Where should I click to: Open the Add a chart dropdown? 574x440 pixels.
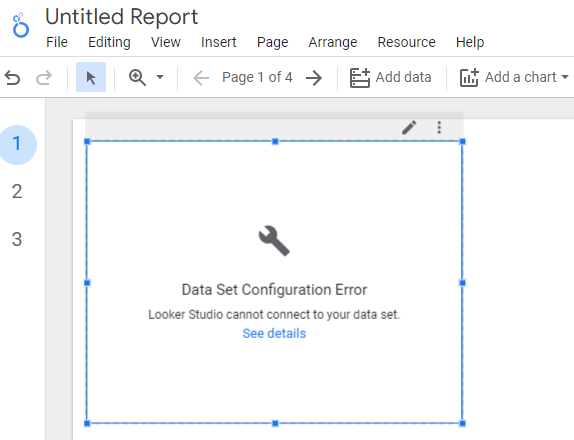[x=514, y=78]
